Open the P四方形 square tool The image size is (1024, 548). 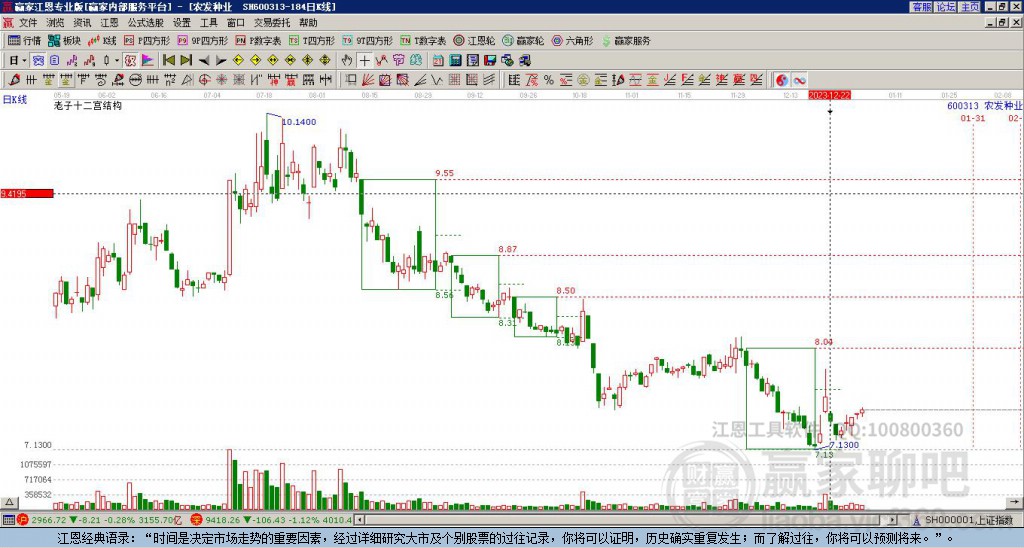pos(147,40)
